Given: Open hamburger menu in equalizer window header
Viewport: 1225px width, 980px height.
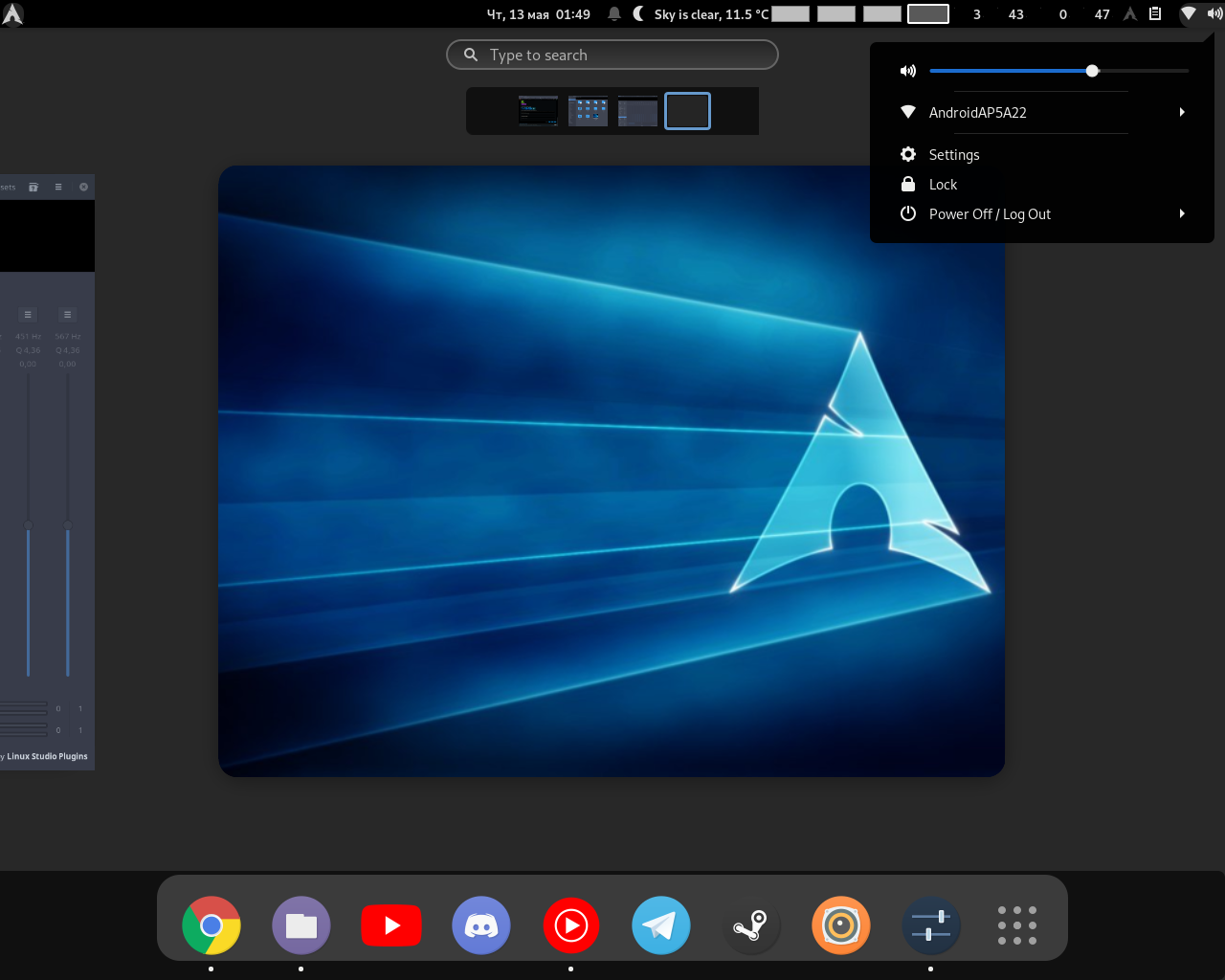Looking at the screenshot, I should point(58,187).
